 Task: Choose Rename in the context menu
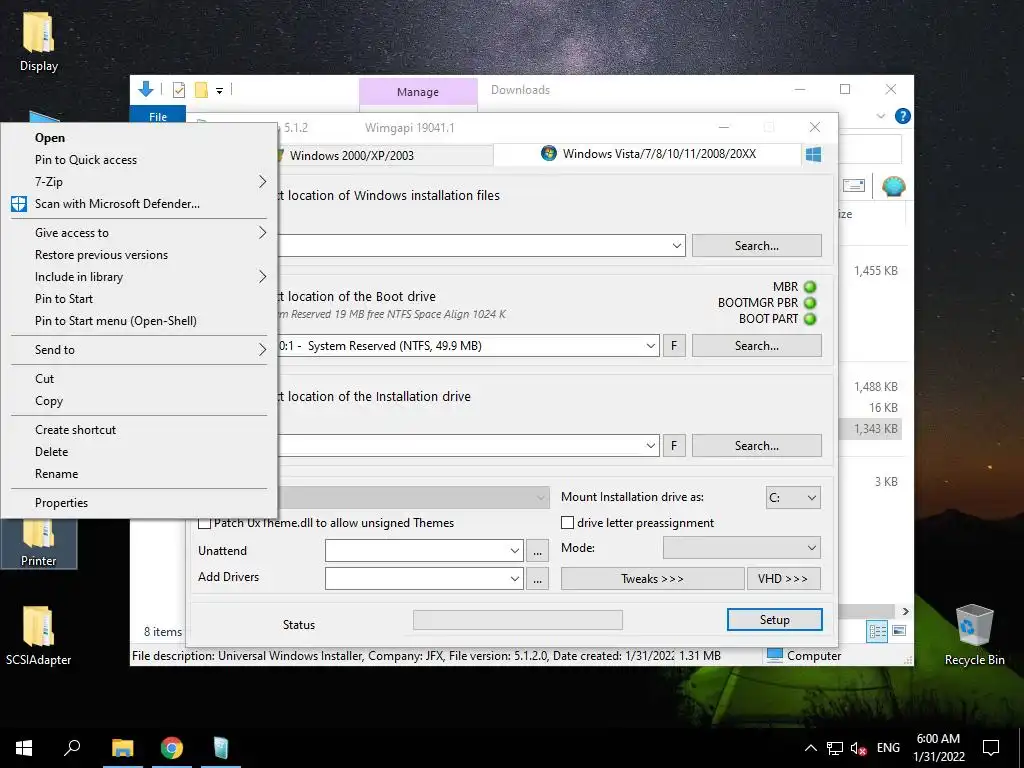[138, 474]
